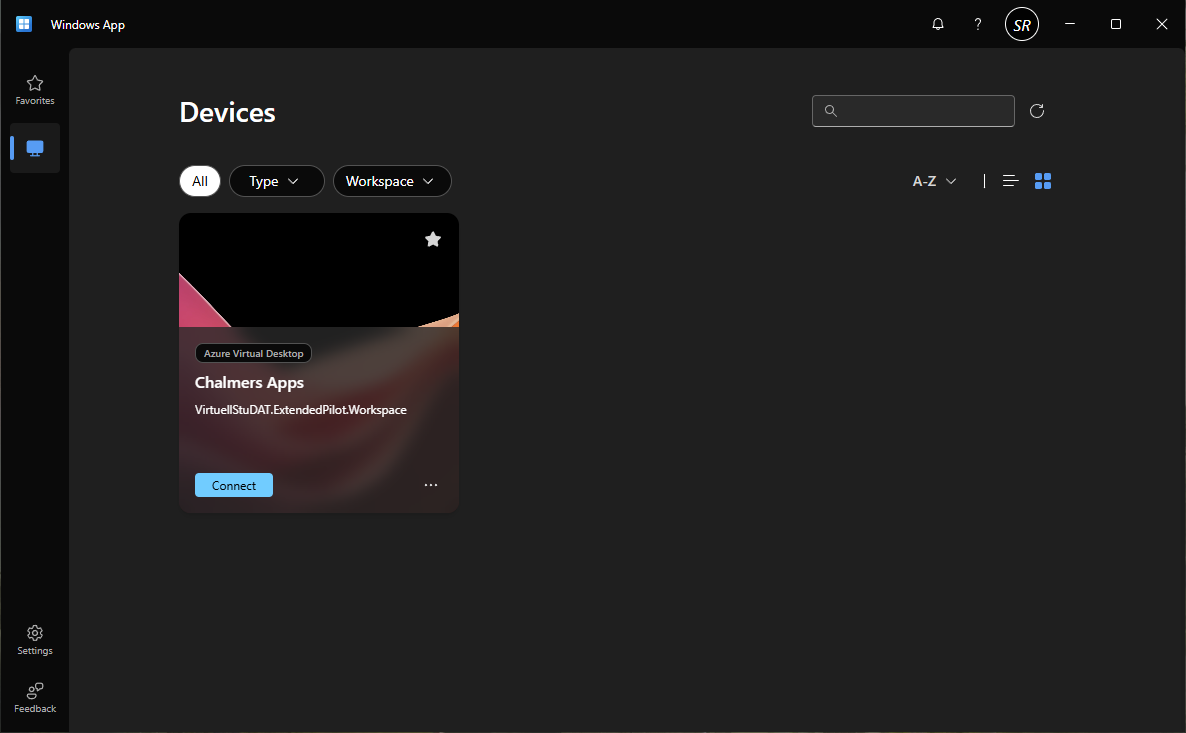Connect to Chalmers Apps

click(x=234, y=485)
